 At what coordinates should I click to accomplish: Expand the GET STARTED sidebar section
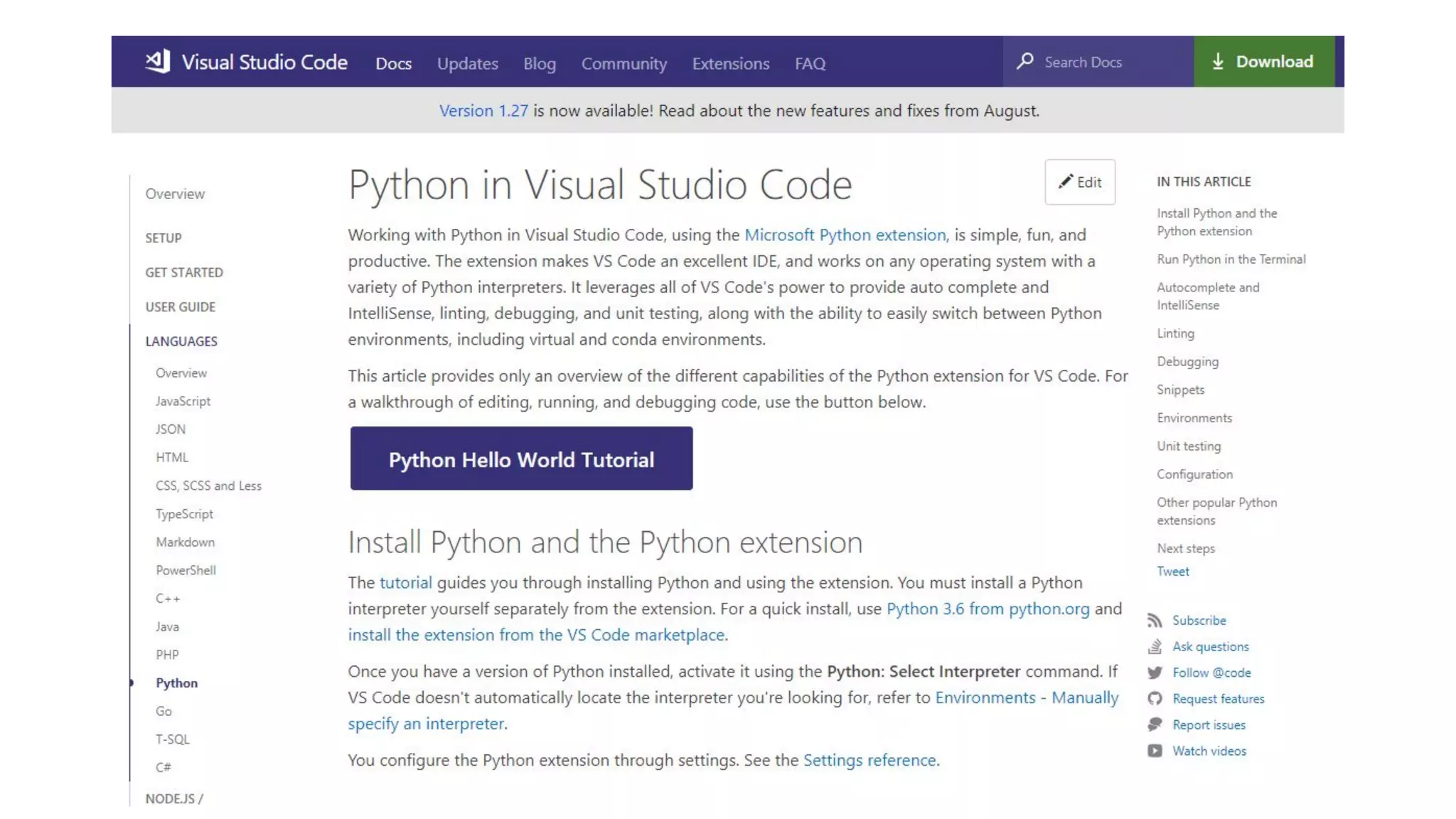(184, 272)
